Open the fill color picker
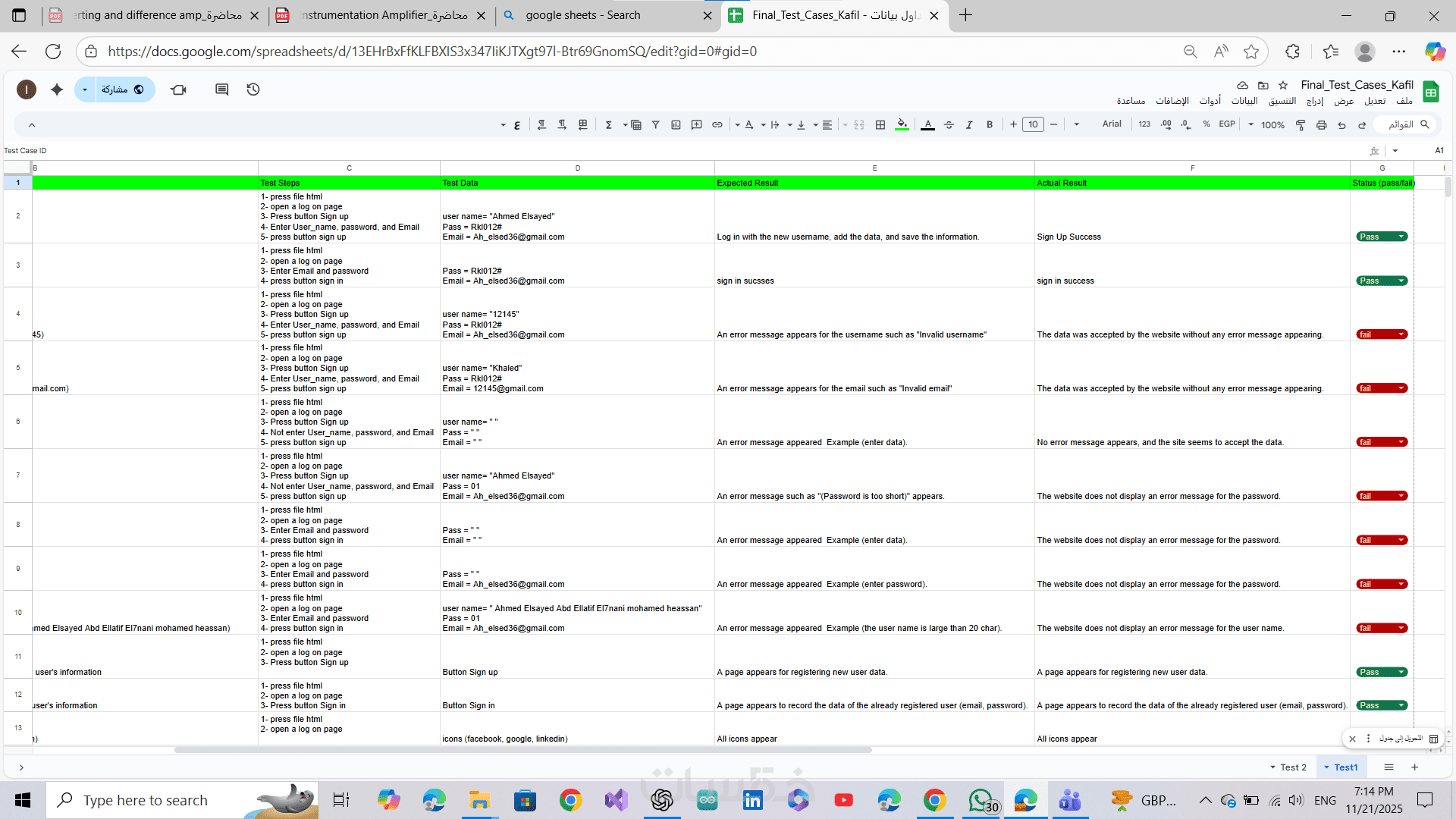 902,125
